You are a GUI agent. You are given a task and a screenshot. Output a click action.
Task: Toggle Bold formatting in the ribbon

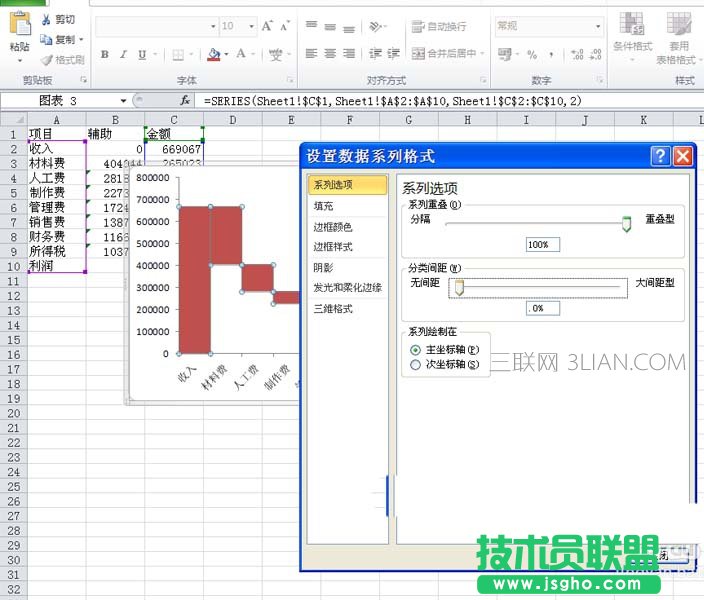(104, 55)
